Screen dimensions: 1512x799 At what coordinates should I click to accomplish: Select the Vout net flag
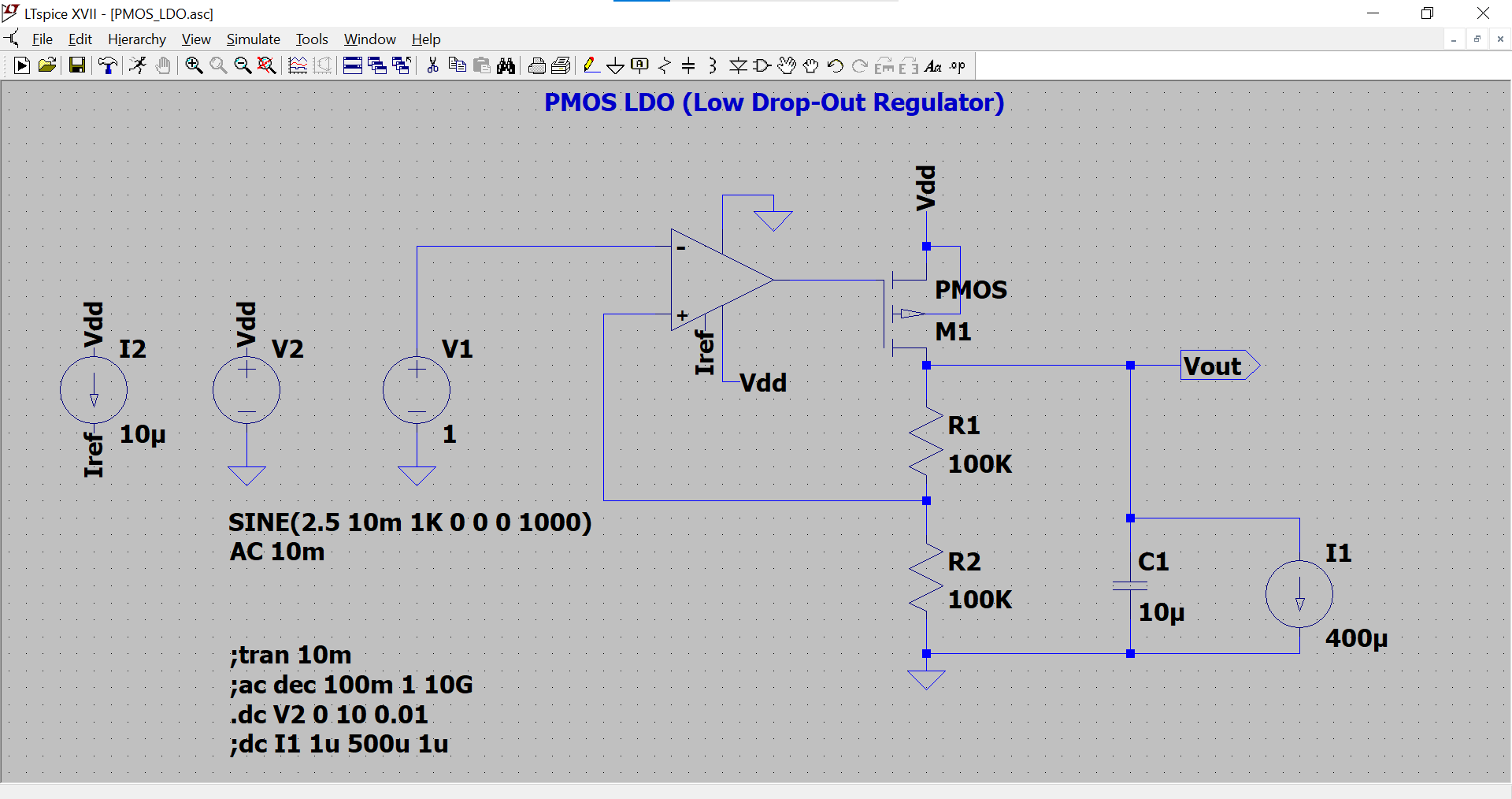coord(1217,366)
